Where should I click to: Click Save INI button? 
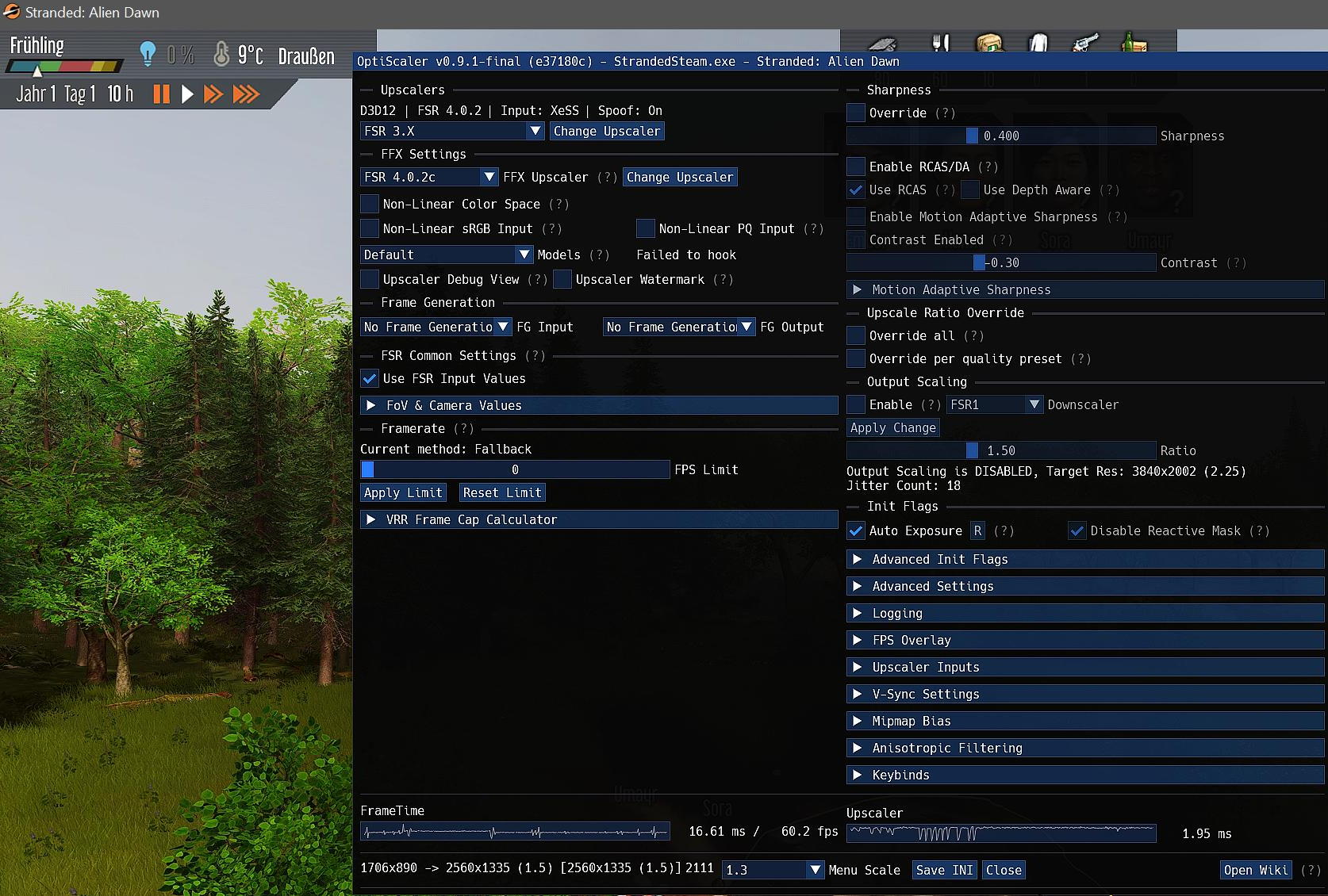[944, 870]
